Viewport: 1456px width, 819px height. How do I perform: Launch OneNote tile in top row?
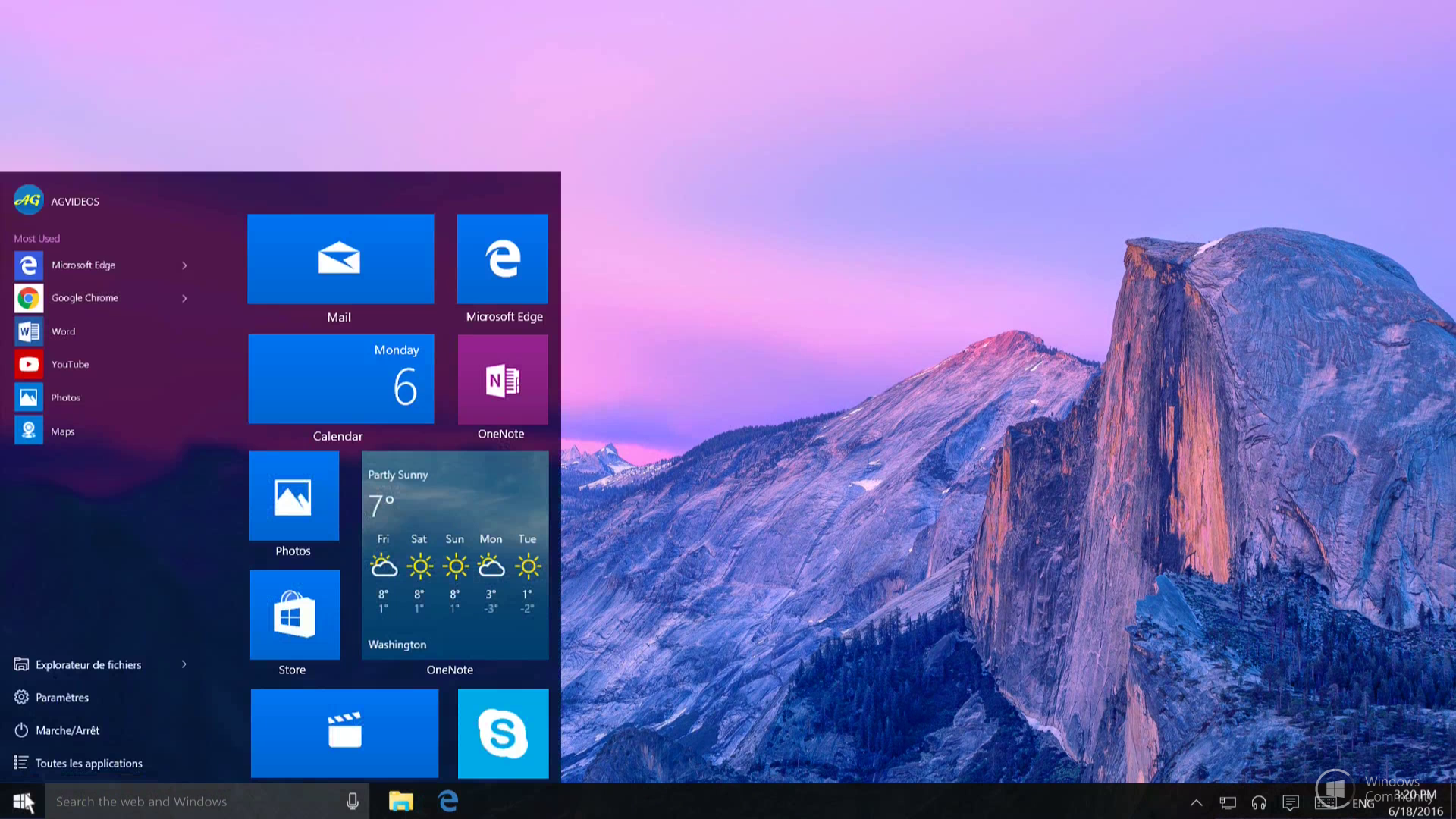coord(501,389)
